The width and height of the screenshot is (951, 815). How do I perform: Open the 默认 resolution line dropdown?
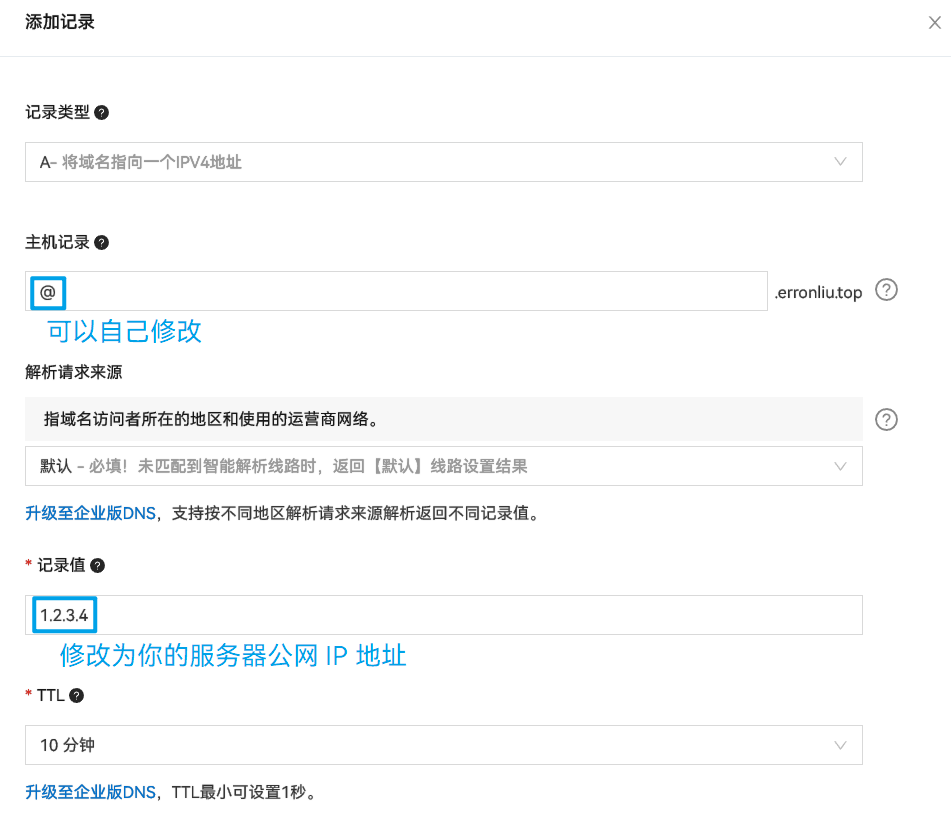[443, 466]
